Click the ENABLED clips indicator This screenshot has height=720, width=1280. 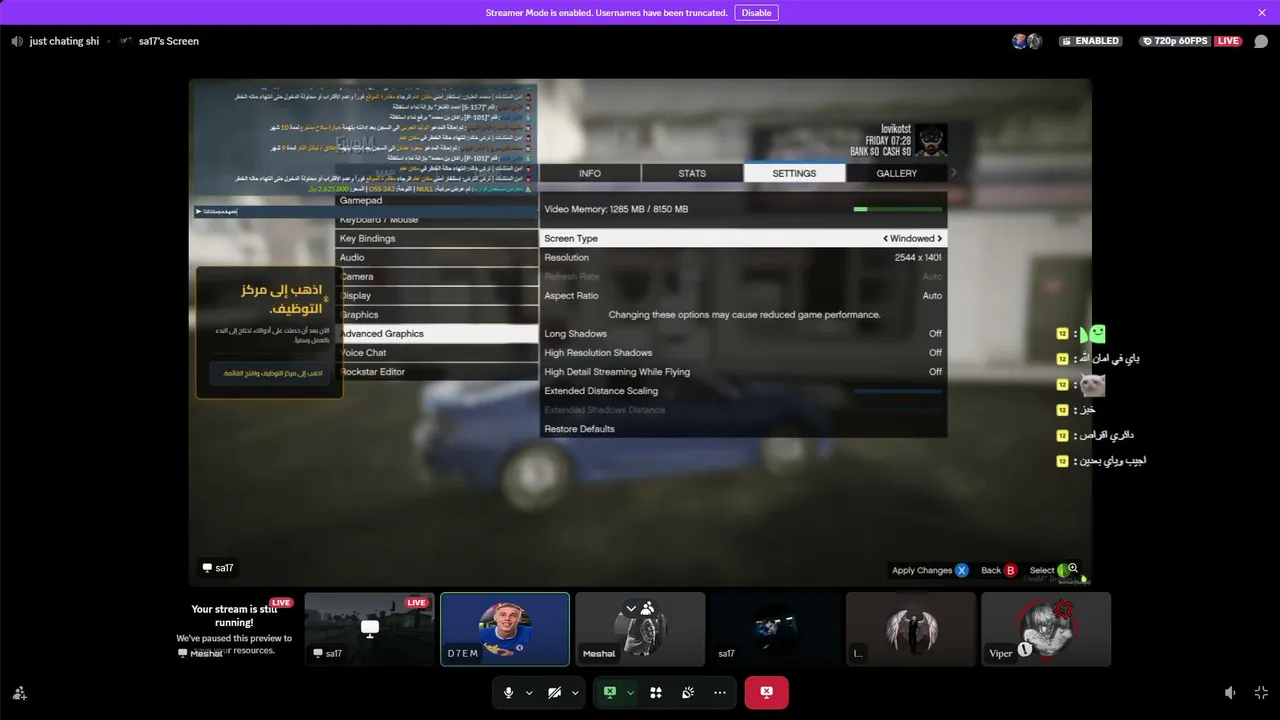[x=1091, y=41]
